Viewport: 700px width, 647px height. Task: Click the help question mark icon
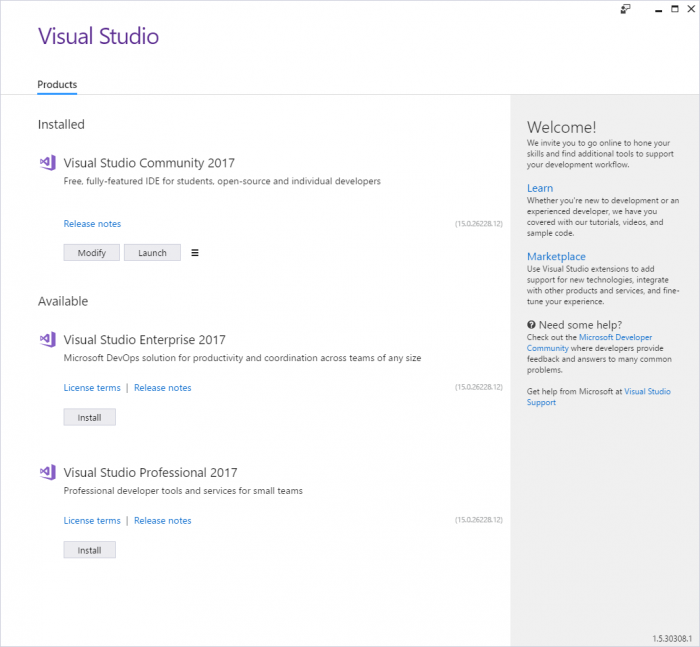pos(531,325)
